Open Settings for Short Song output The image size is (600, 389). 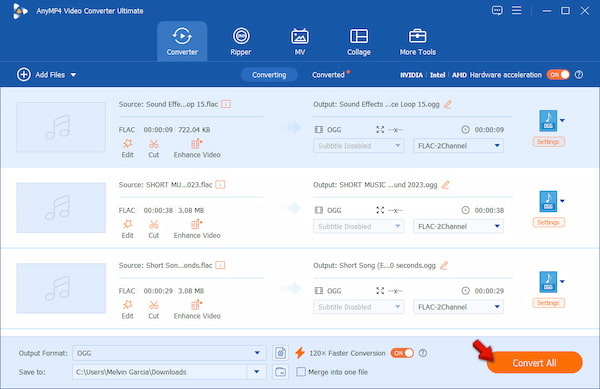tap(548, 303)
